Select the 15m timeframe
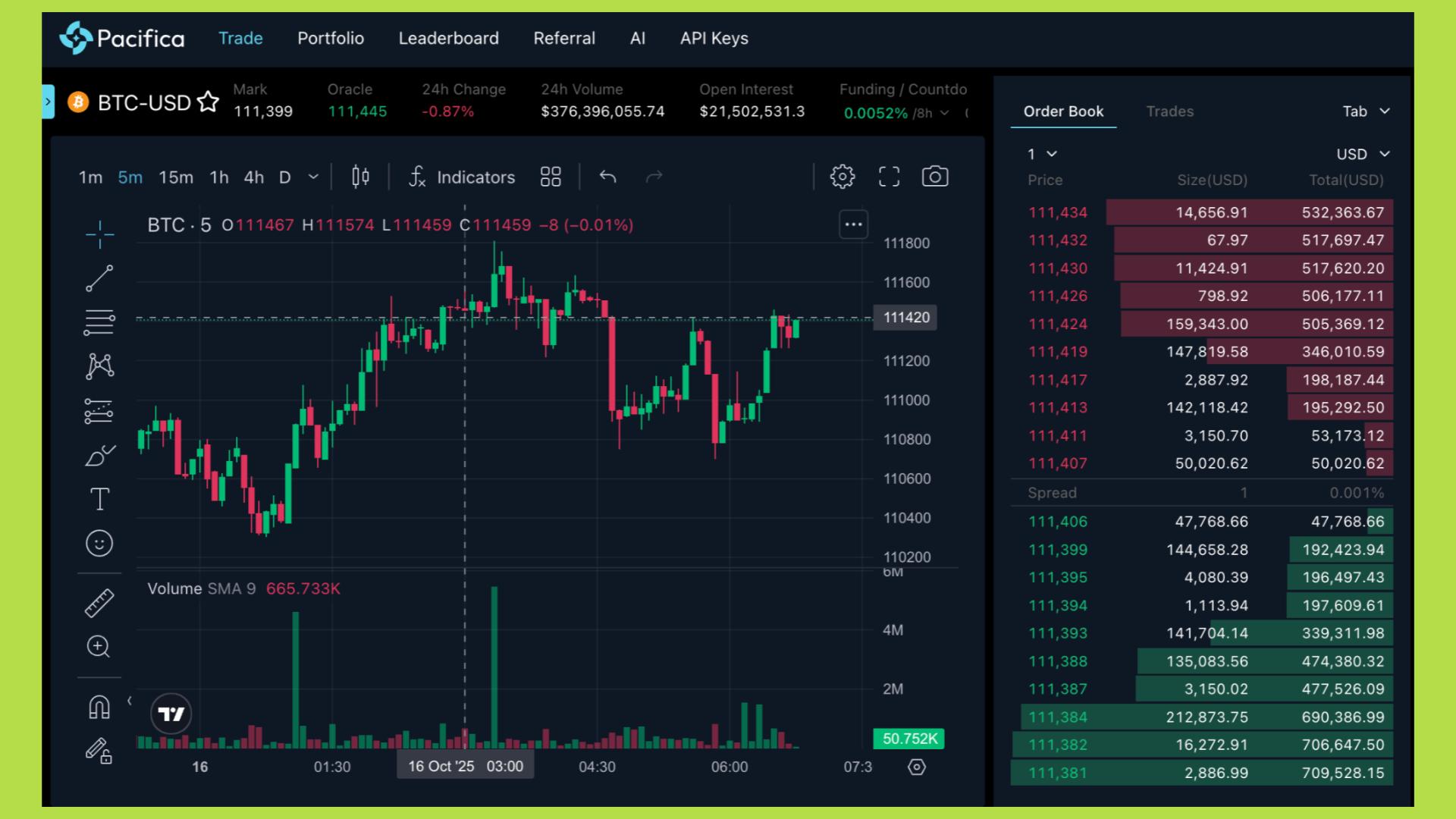 coord(175,177)
